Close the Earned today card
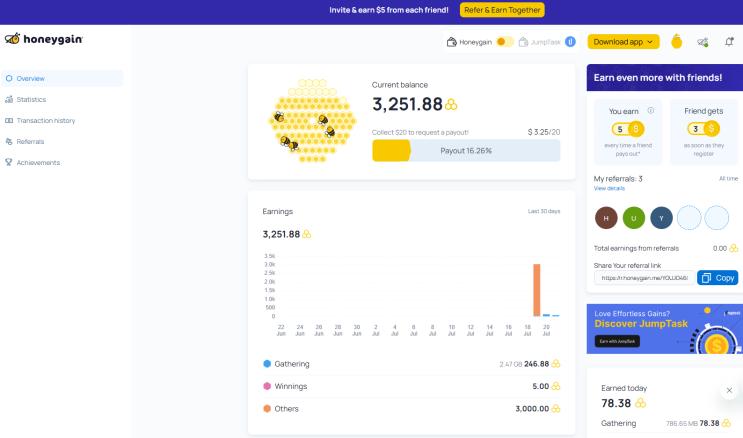The height and width of the screenshot is (438, 743). point(729,391)
